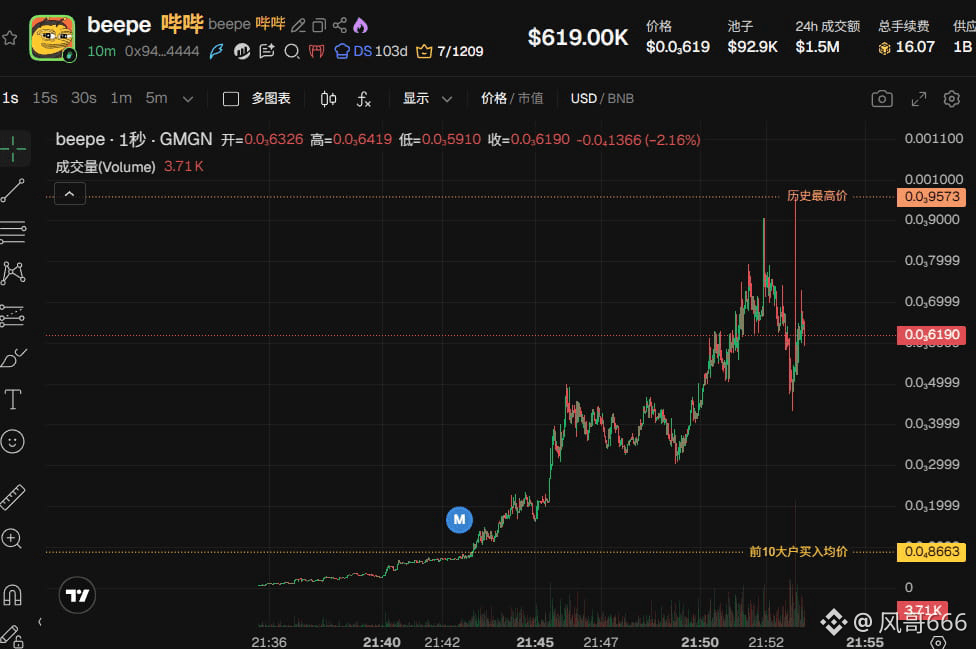Open the chart analytics circle icon
The width and height of the screenshot is (976, 649).
pos(242,51)
